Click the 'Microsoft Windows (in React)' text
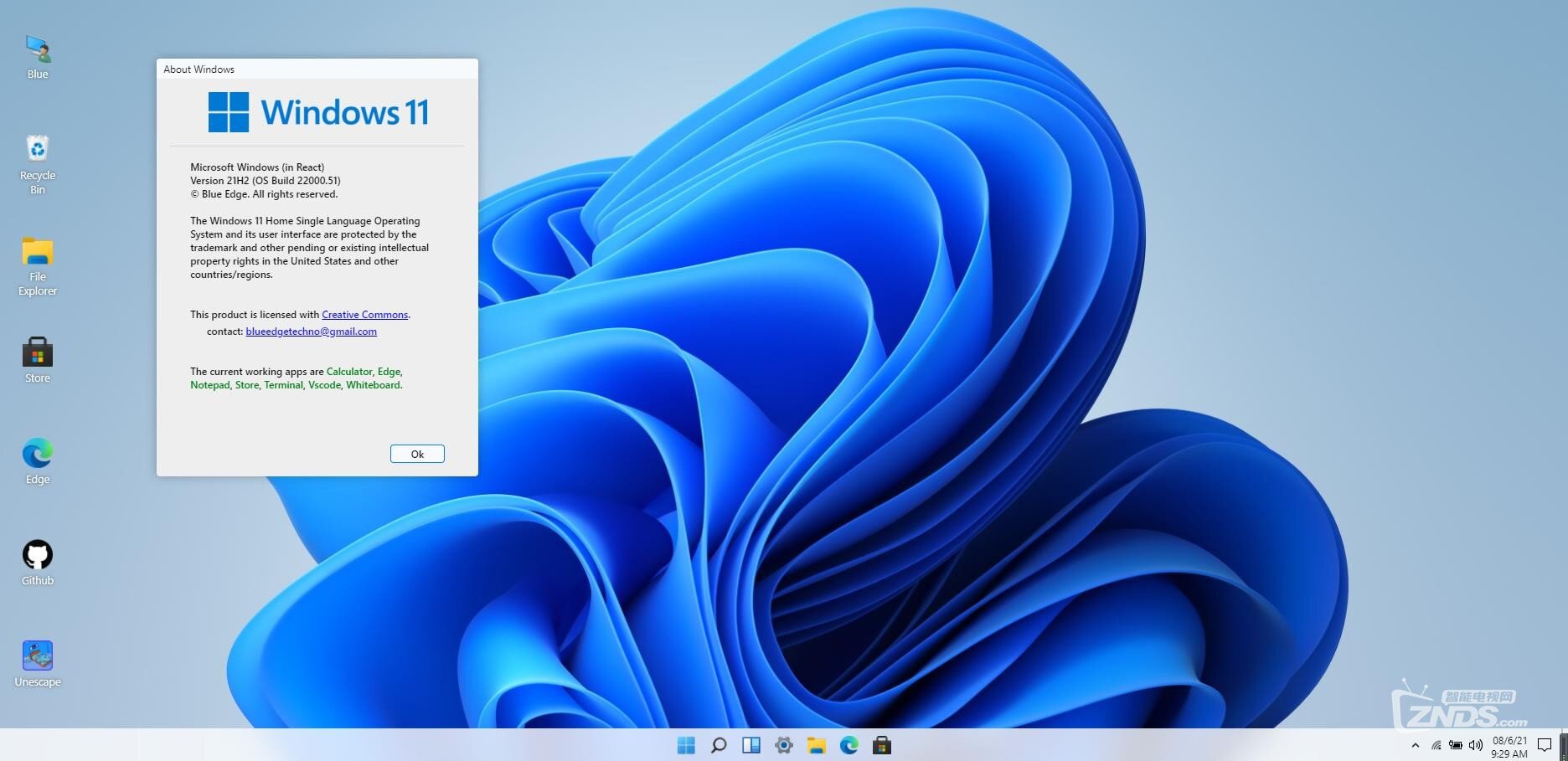The image size is (1568, 761). coord(257,167)
